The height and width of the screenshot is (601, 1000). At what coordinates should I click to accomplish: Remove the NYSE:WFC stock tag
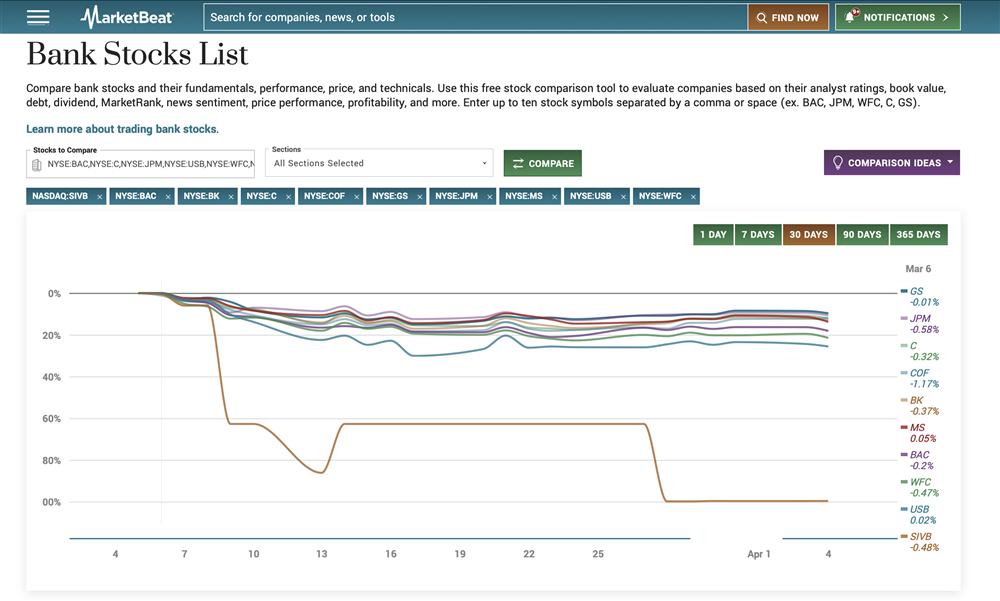(691, 197)
